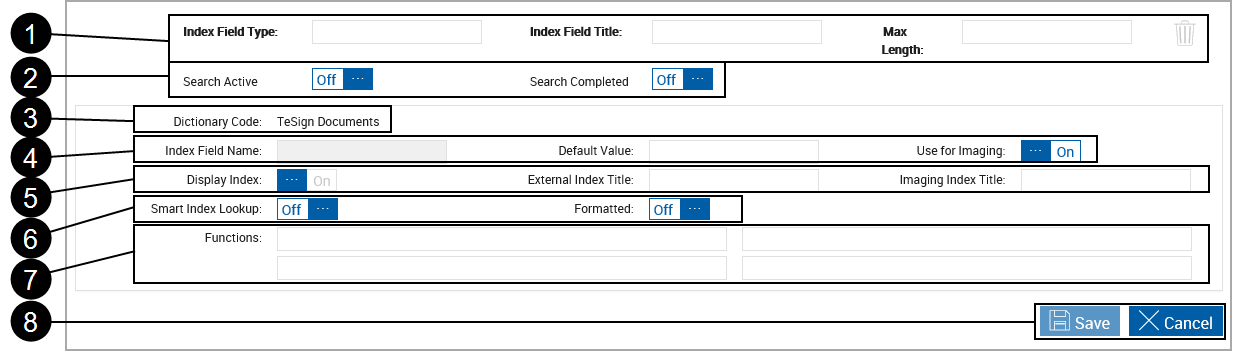Click the Imaging Index Title field
This screenshot has width=1243, height=362.
tap(1106, 180)
